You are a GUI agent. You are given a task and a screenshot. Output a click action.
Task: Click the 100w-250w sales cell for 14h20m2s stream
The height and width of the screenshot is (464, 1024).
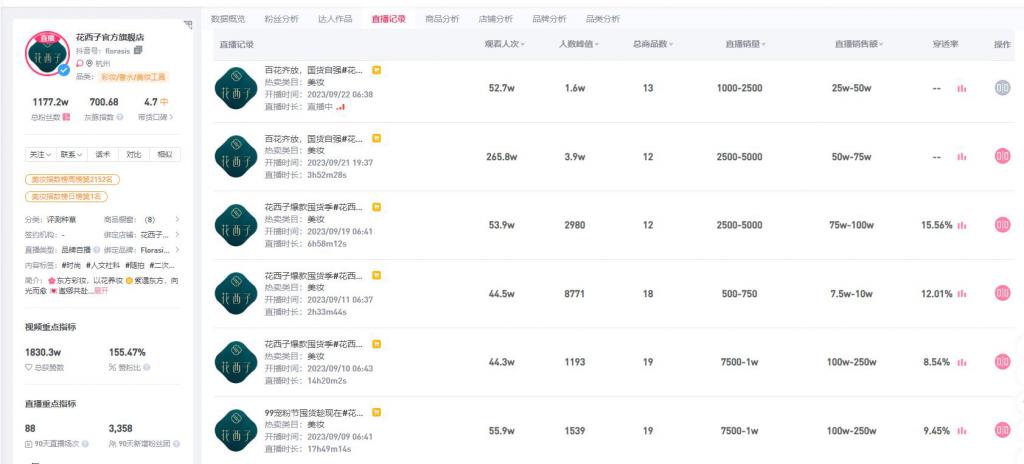tap(852, 362)
